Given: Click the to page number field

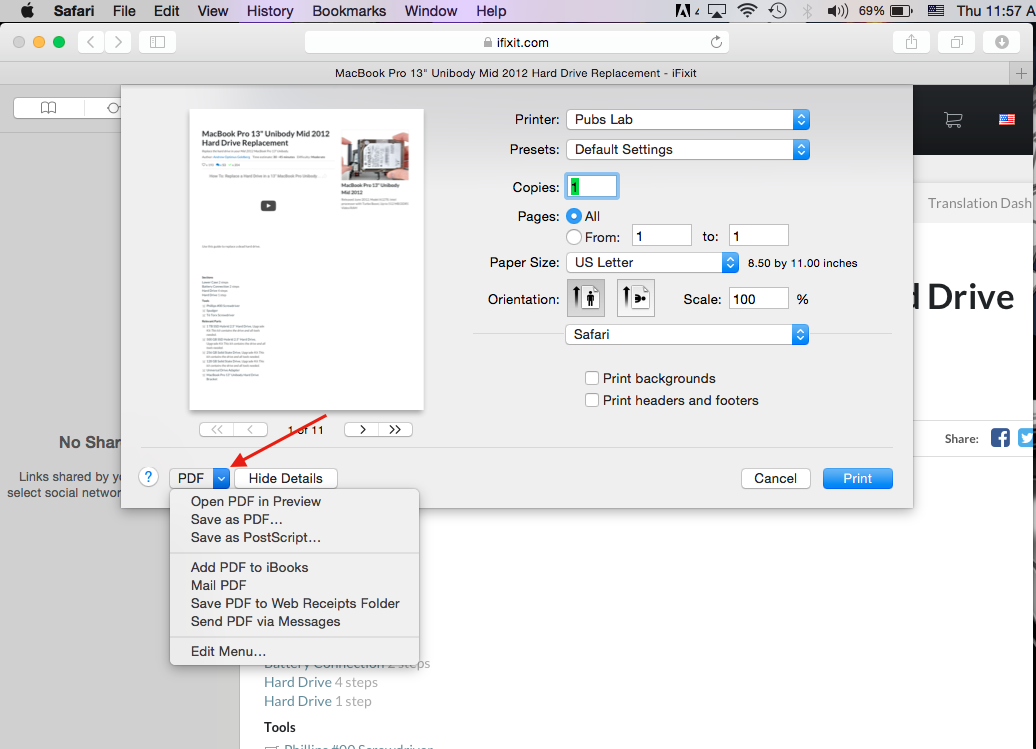Looking at the screenshot, I should point(758,236).
